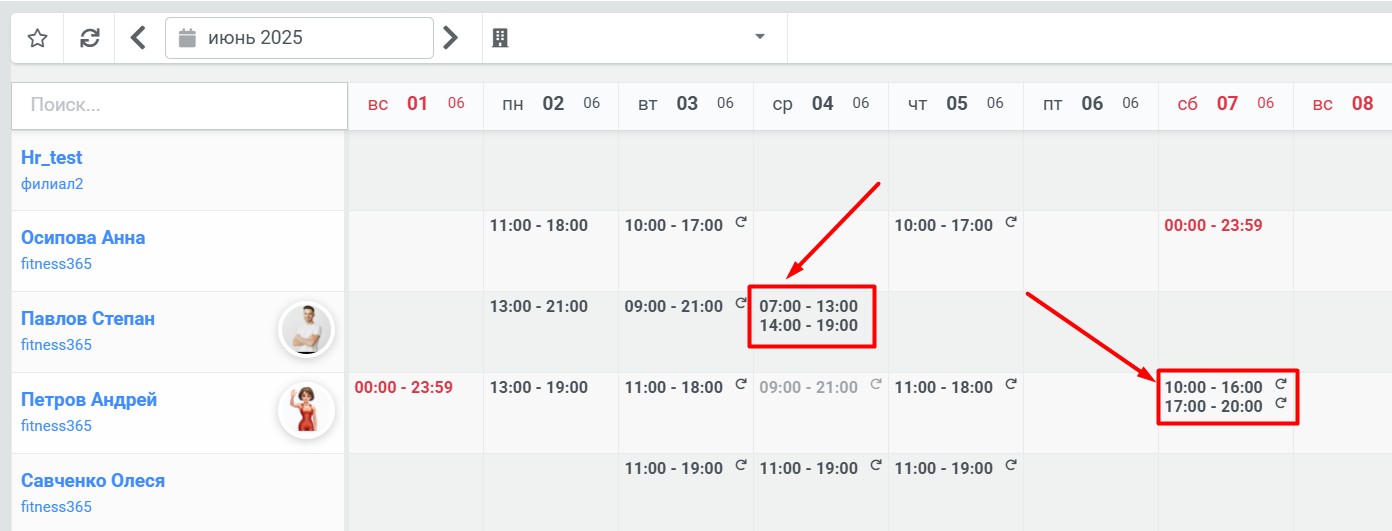Screen dimensions: 1392x531
Task: Click Павлов Степан avatar photo
Action: [x=306, y=330]
